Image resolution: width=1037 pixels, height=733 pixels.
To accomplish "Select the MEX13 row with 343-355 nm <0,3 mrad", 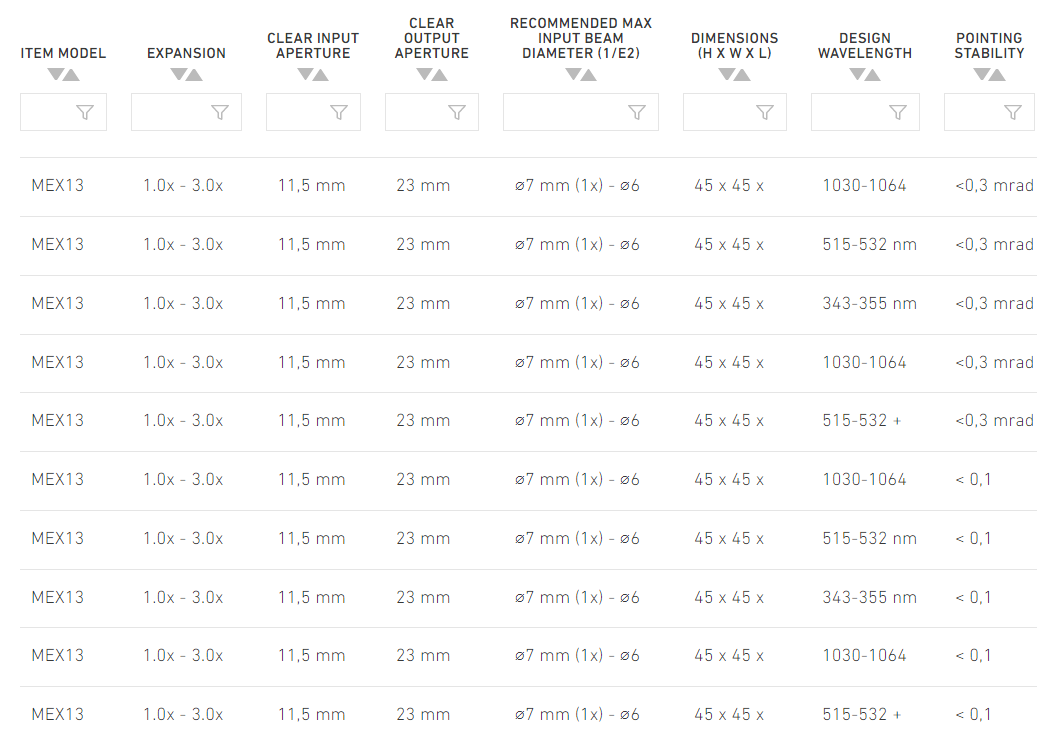I will (528, 304).
